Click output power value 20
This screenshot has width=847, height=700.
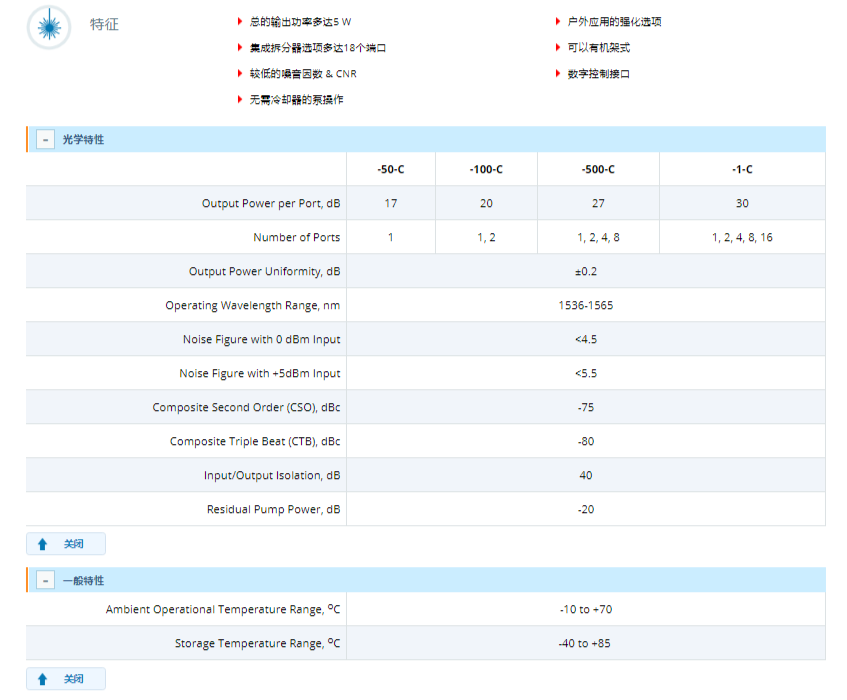coord(486,203)
